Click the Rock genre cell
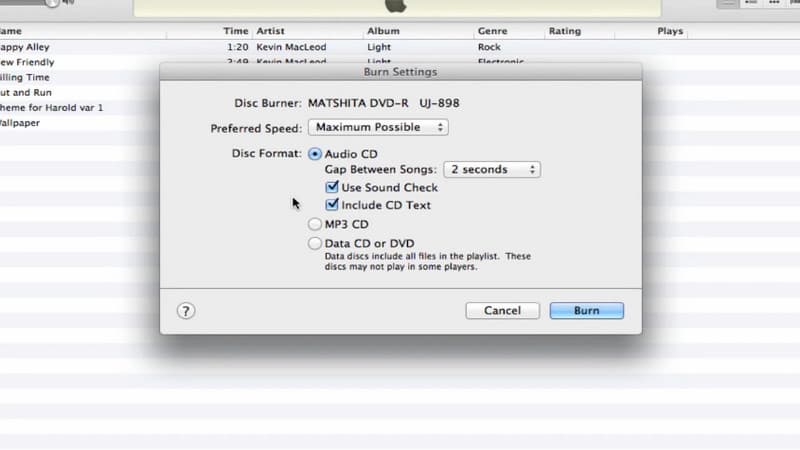800x450 pixels. coord(489,47)
